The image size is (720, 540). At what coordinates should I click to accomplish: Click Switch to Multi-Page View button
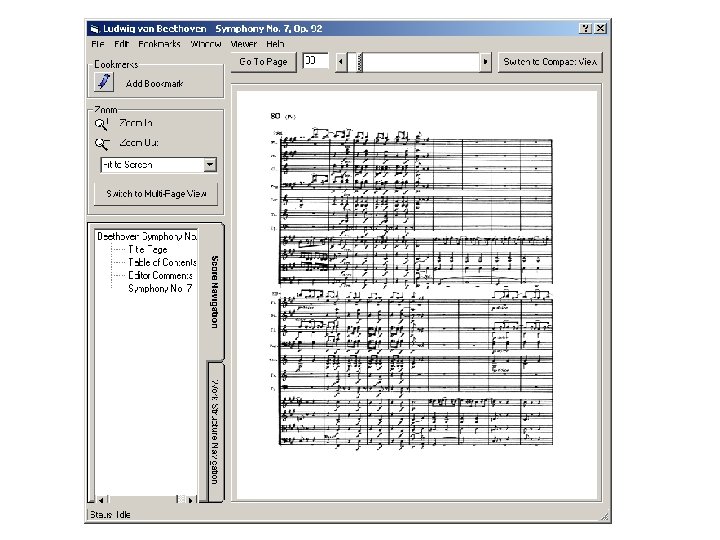[156, 194]
